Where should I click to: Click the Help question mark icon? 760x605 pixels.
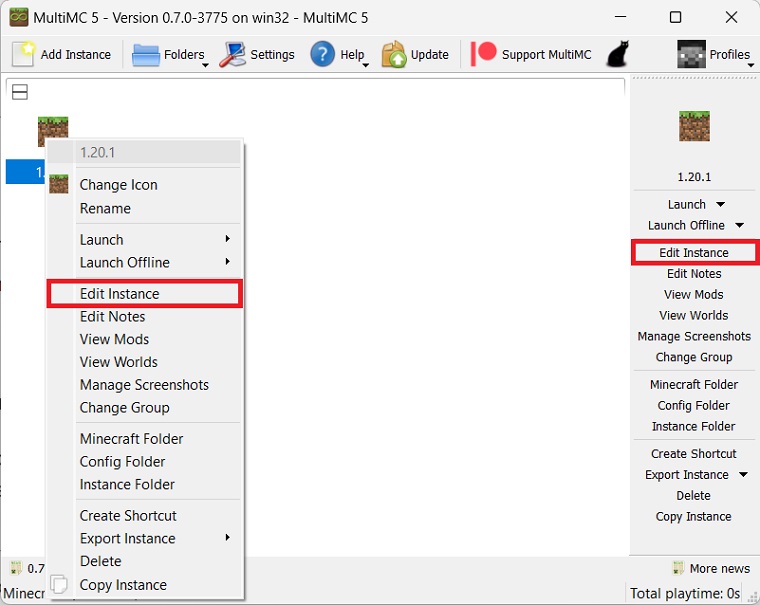click(322, 54)
